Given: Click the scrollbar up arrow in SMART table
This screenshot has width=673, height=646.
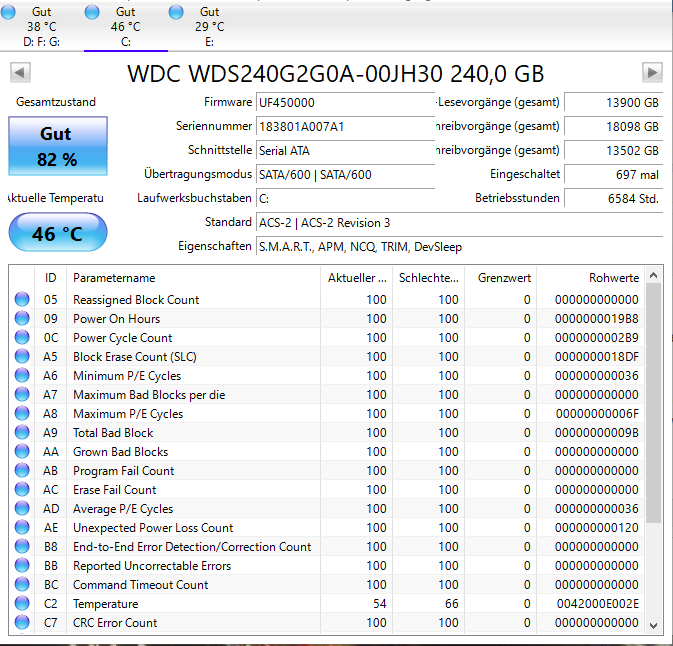Looking at the screenshot, I should coord(653,276).
